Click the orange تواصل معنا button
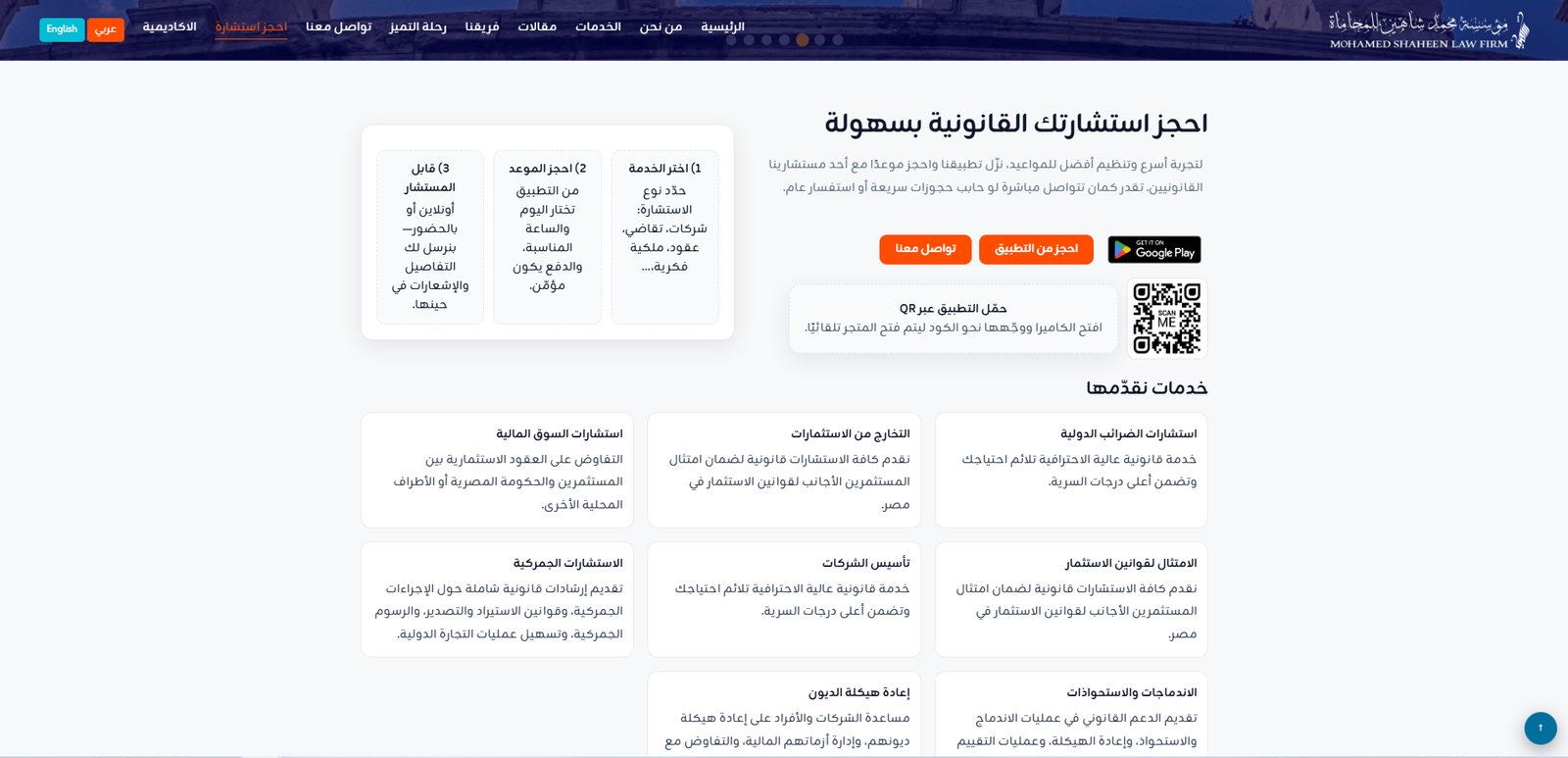1568x758 pixels. [x=925, y=249]
